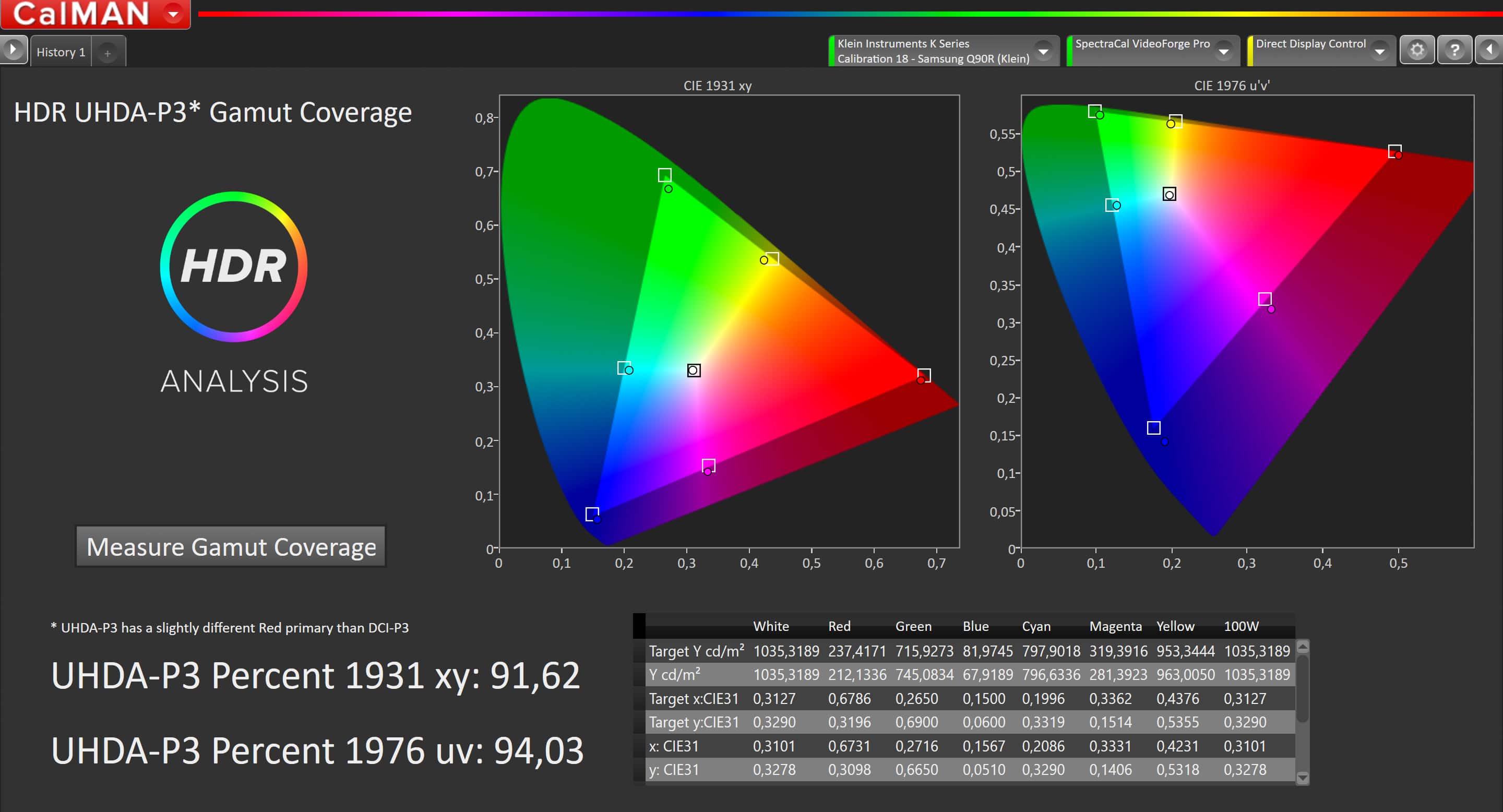Click the Cyan measured x value 0,2086
Image resolution: width=1503 pixels, height=812 pixels.
(1043, 746)
